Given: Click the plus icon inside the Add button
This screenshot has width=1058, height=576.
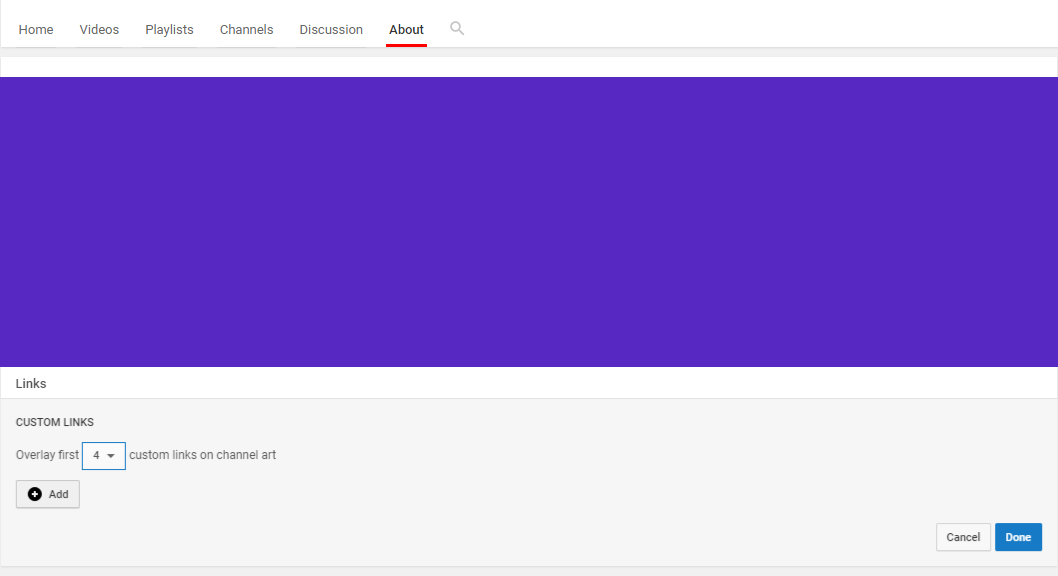Looking at the screenshot, I should [x=33, y=493].
